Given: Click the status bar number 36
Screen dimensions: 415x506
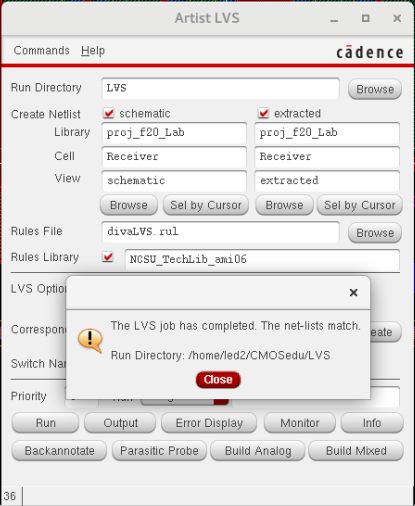Looking at the screenshot, I should pos(10,496).
